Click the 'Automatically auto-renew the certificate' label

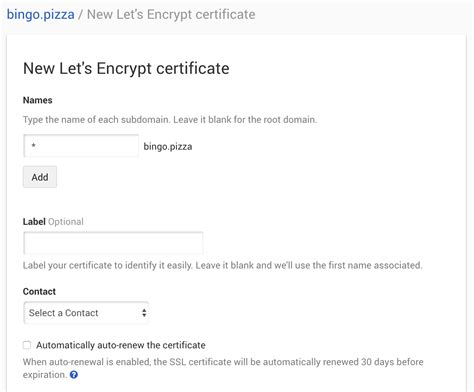pyautogui.click(x=121, y=345)
